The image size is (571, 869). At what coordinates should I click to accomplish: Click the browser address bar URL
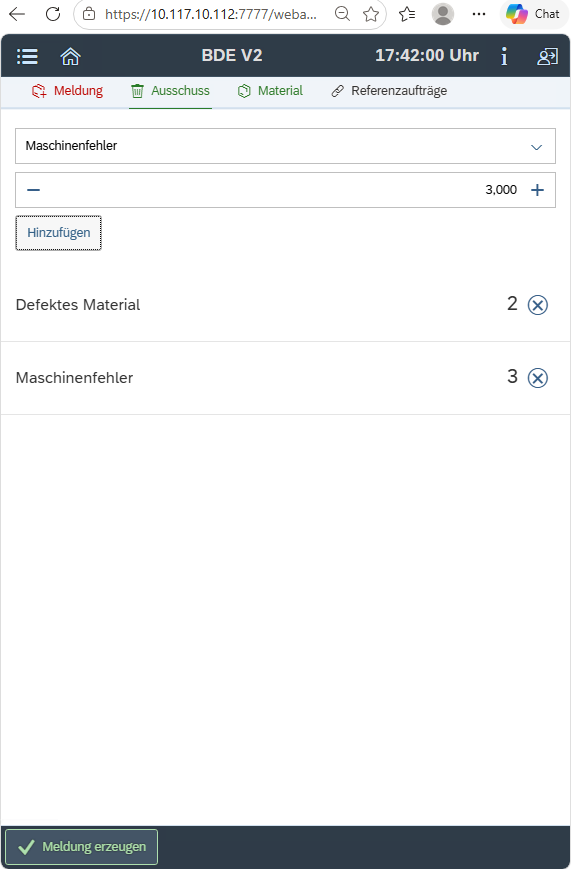(x=211, y=14)
